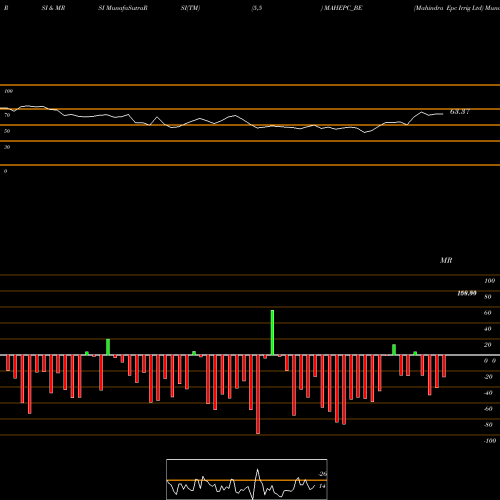This screenshot has height=500, width=500.
Task: Click the SI MunafaSutraR header text
Action: click(123, 8)
